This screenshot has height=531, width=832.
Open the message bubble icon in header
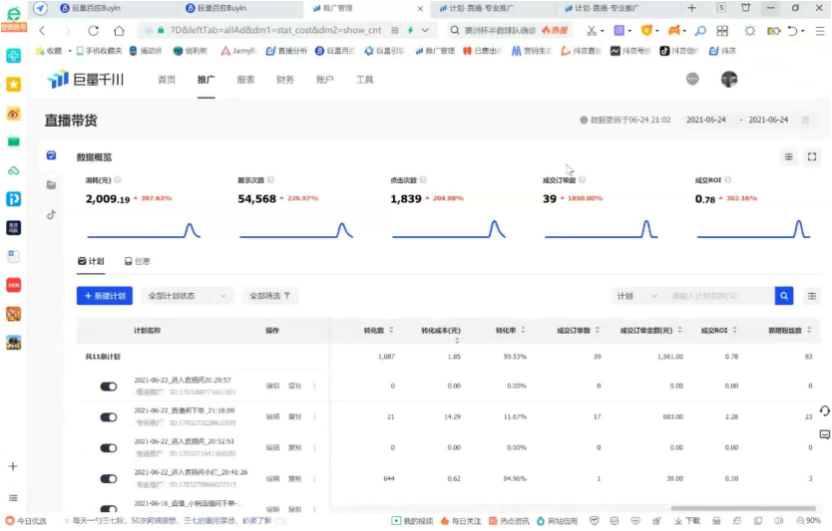(692, 79)
